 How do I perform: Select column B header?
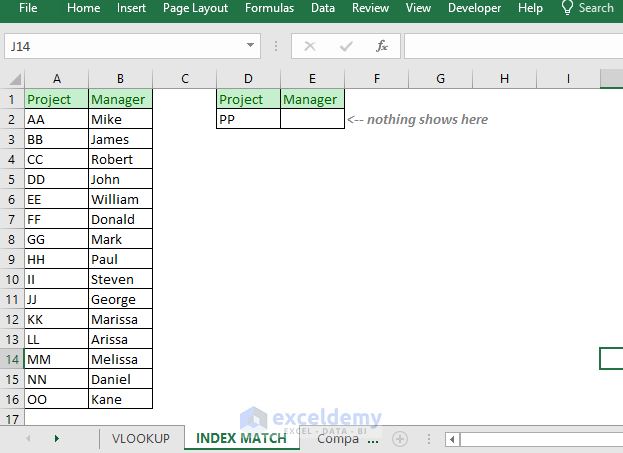click(120, 79)
